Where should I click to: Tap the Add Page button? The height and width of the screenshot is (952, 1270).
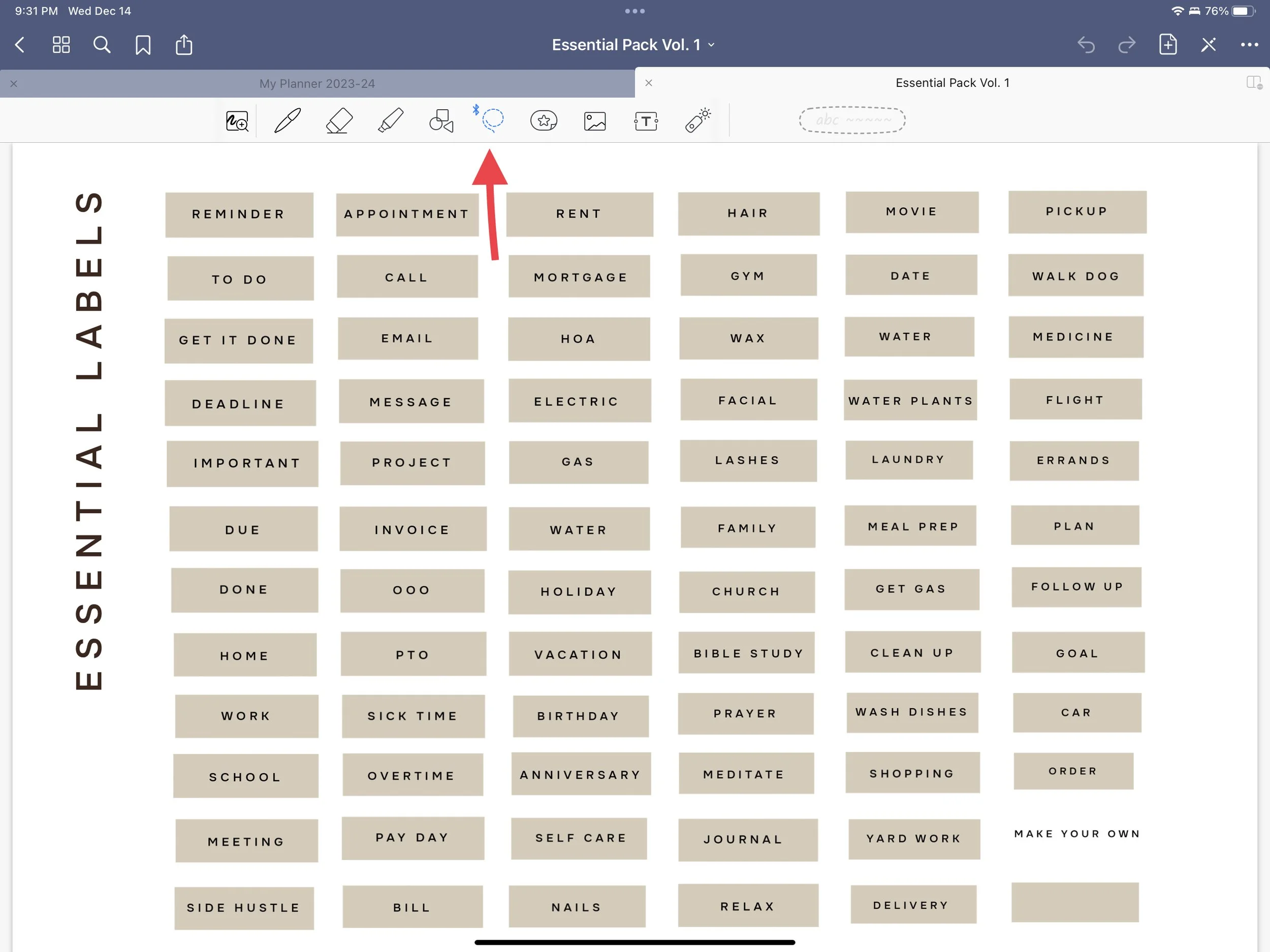[x=1168, y=45]
